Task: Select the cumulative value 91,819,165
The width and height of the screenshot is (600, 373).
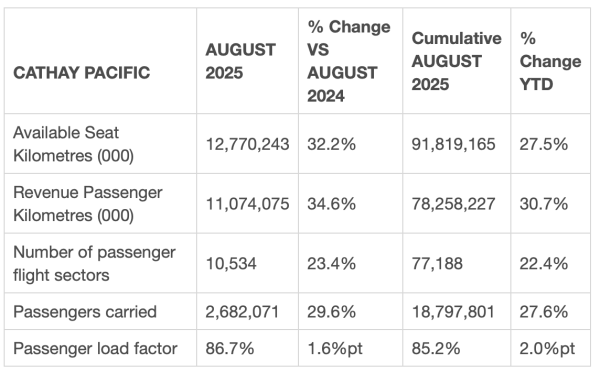Action: [x=453, y=144]
